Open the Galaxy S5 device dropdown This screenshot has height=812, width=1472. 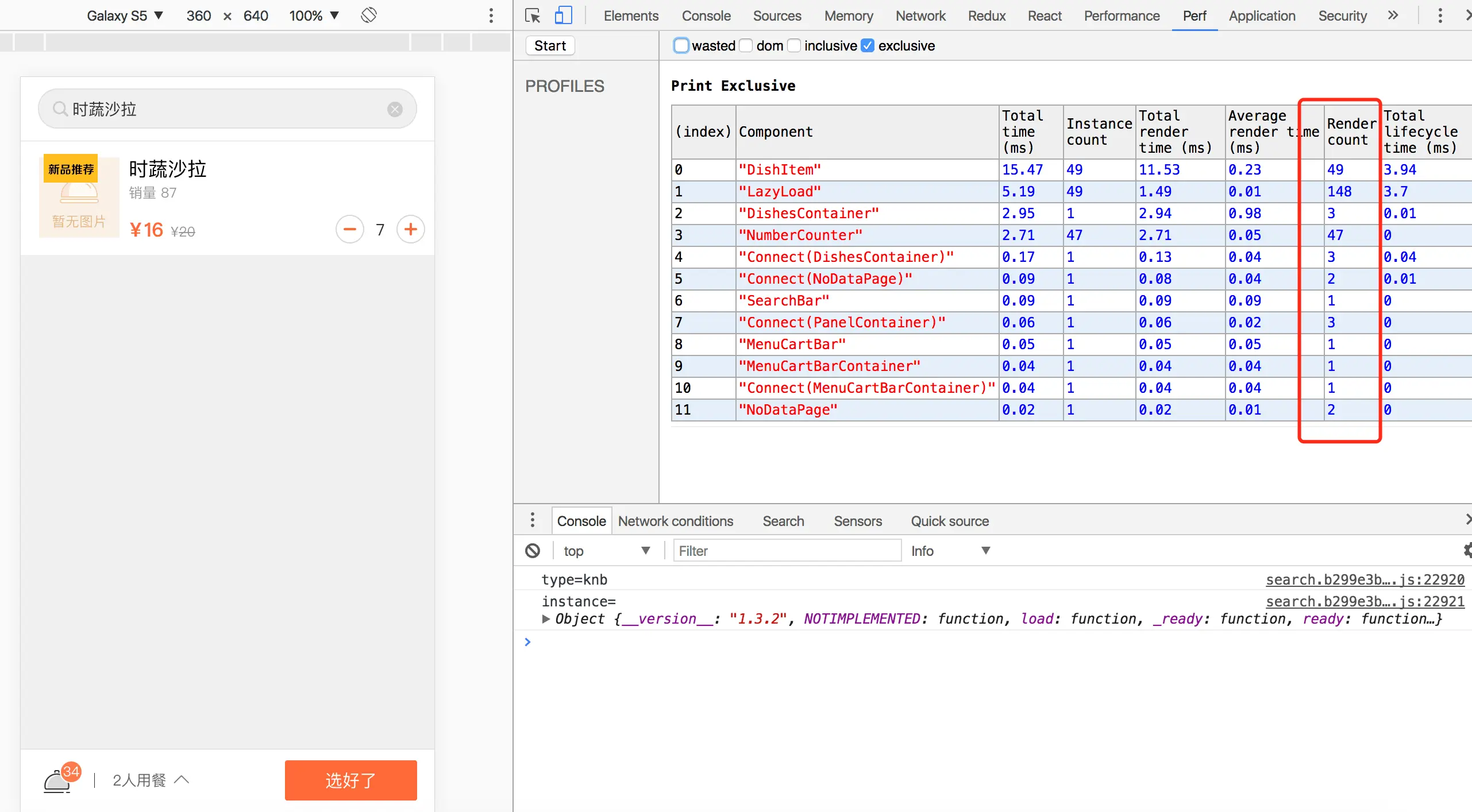tap(125, 16)
